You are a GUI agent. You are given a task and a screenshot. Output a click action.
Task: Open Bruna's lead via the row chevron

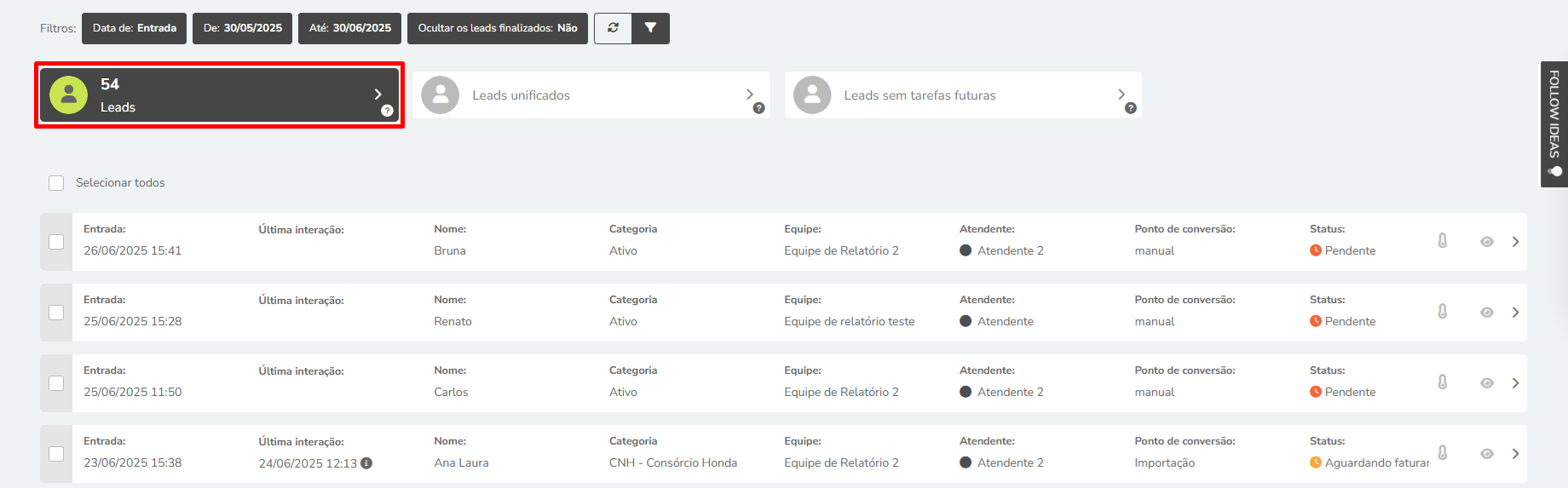pyautogui.click(x=1515, y=242)
